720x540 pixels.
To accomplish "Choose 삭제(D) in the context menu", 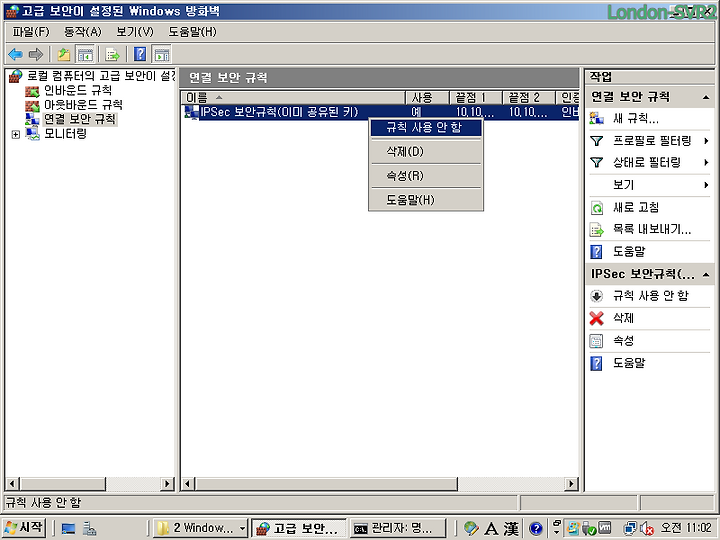I will pos(426,152).
